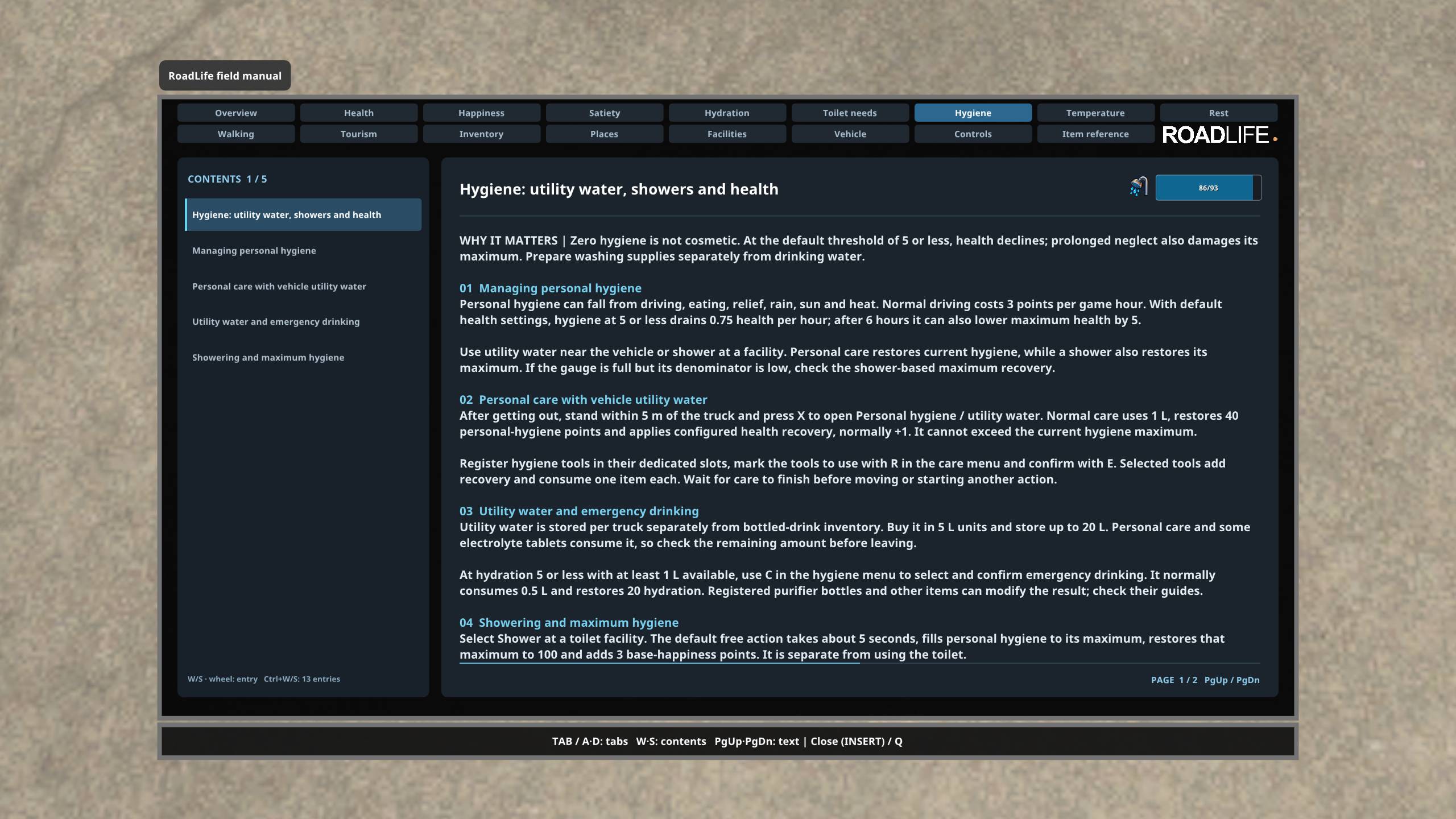
Task: Open 'Personal care with vehicle utility water' contents entry
Action: tap(303, 286)
